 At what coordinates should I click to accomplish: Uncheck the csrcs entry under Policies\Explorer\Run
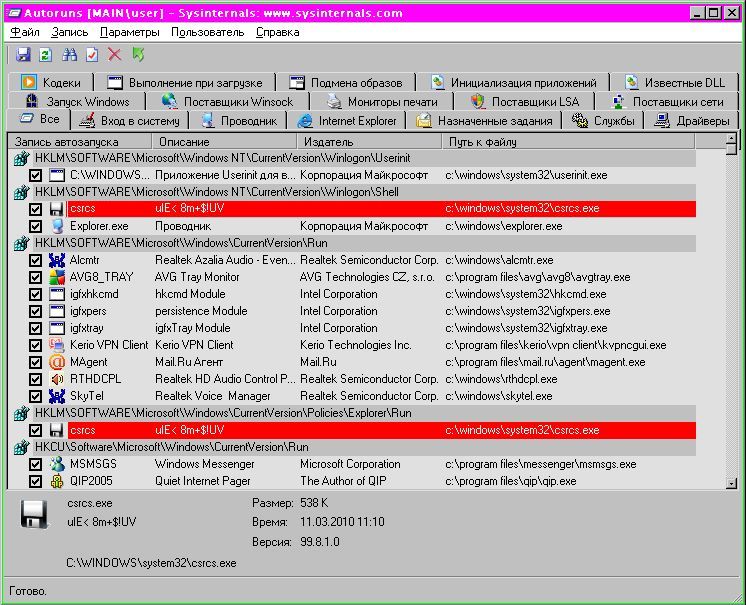pyautogui.click(x=35, y=430)
